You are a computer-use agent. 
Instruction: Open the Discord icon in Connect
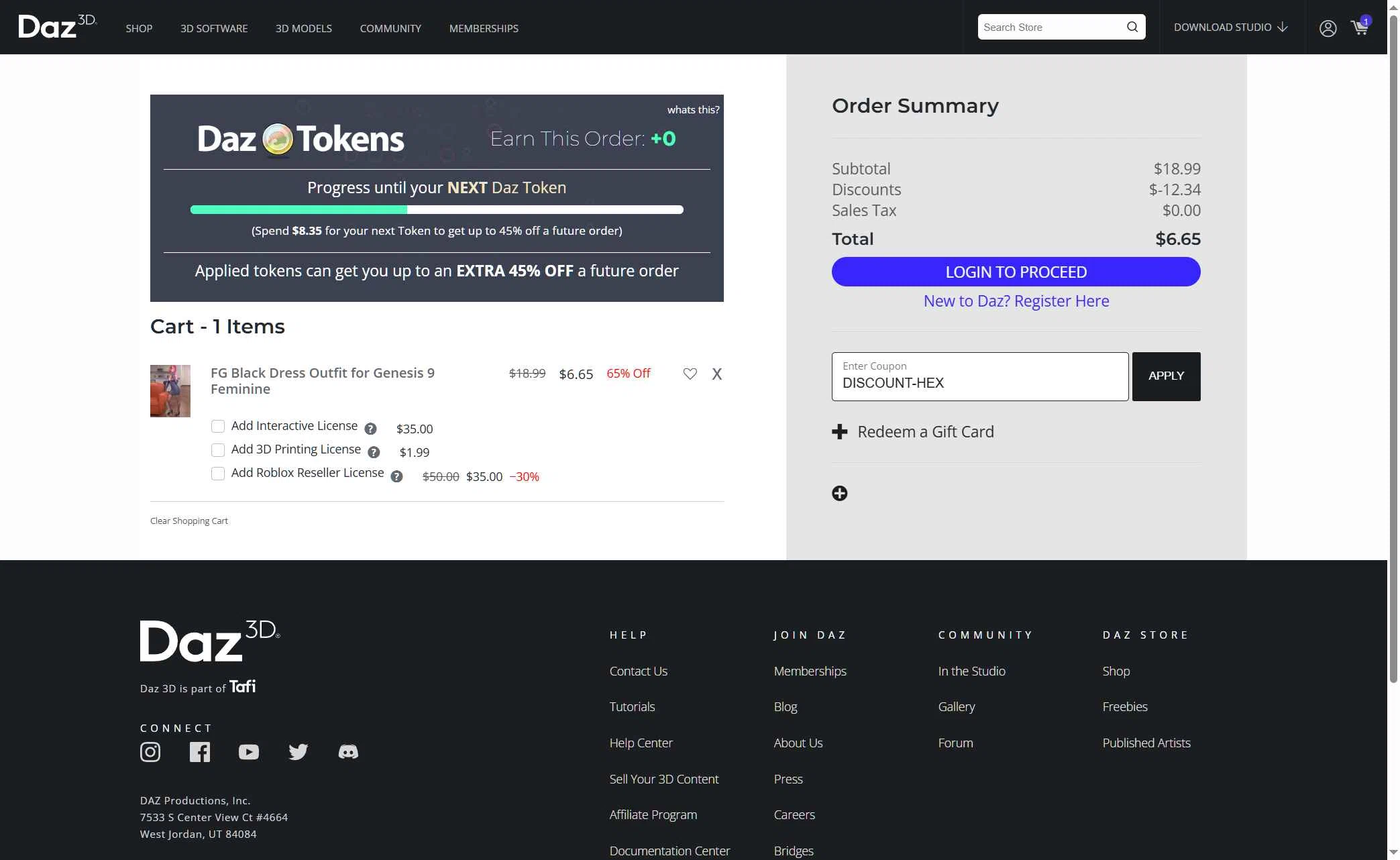348,752
